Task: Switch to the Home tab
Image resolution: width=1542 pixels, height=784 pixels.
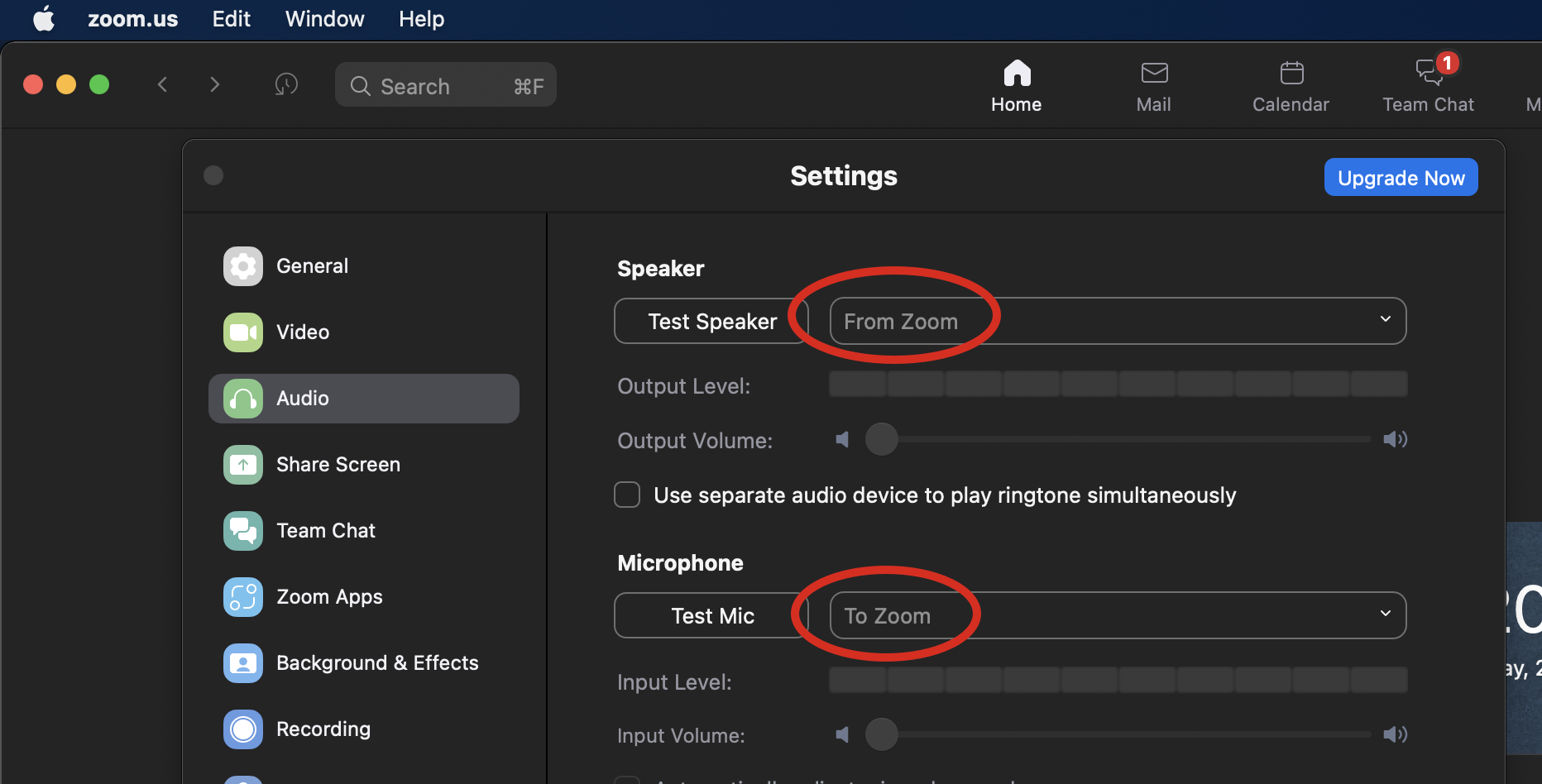Action: point(1016,86)
